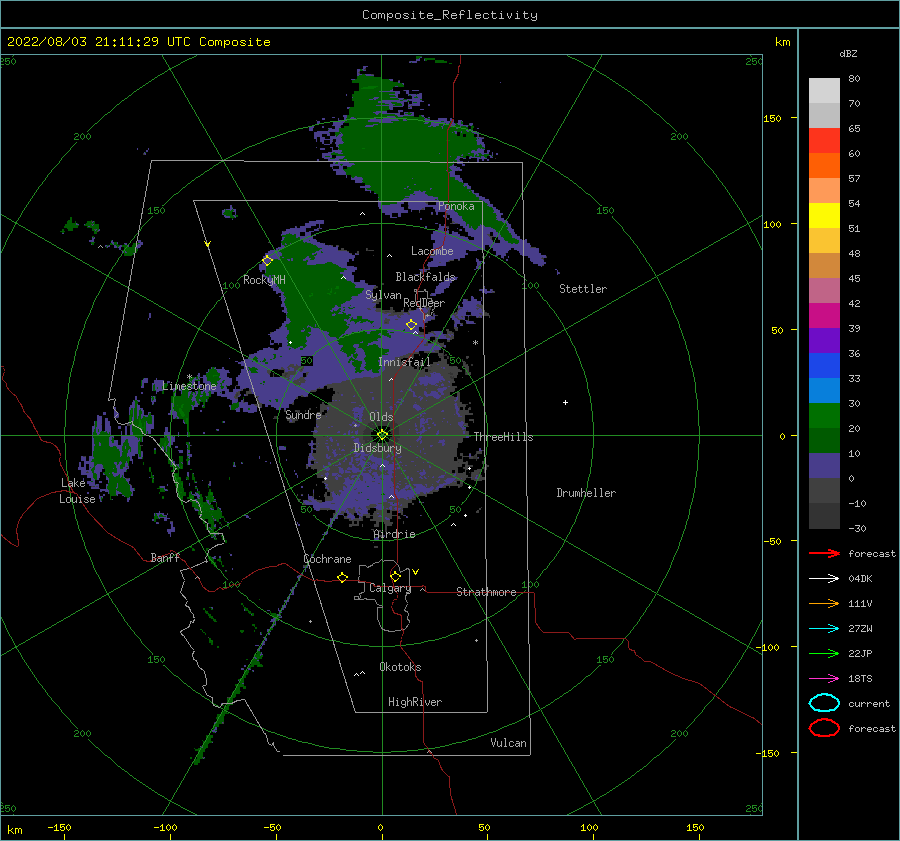Click the Blackfalds label on the map
Viewport: 900px width, 841px height.
(425, 277)
